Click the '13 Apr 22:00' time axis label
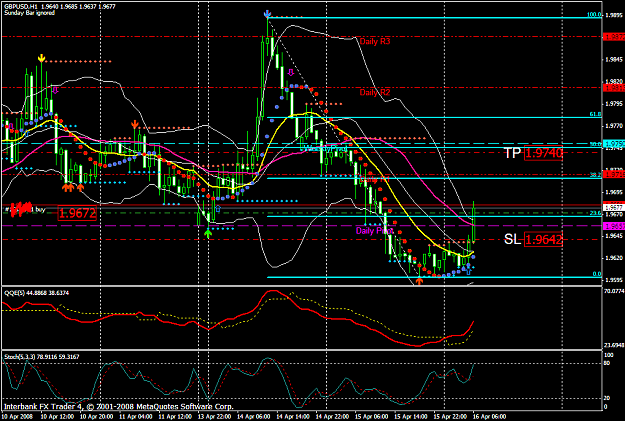This screenshot has width=625, height=421. [215, 417]
